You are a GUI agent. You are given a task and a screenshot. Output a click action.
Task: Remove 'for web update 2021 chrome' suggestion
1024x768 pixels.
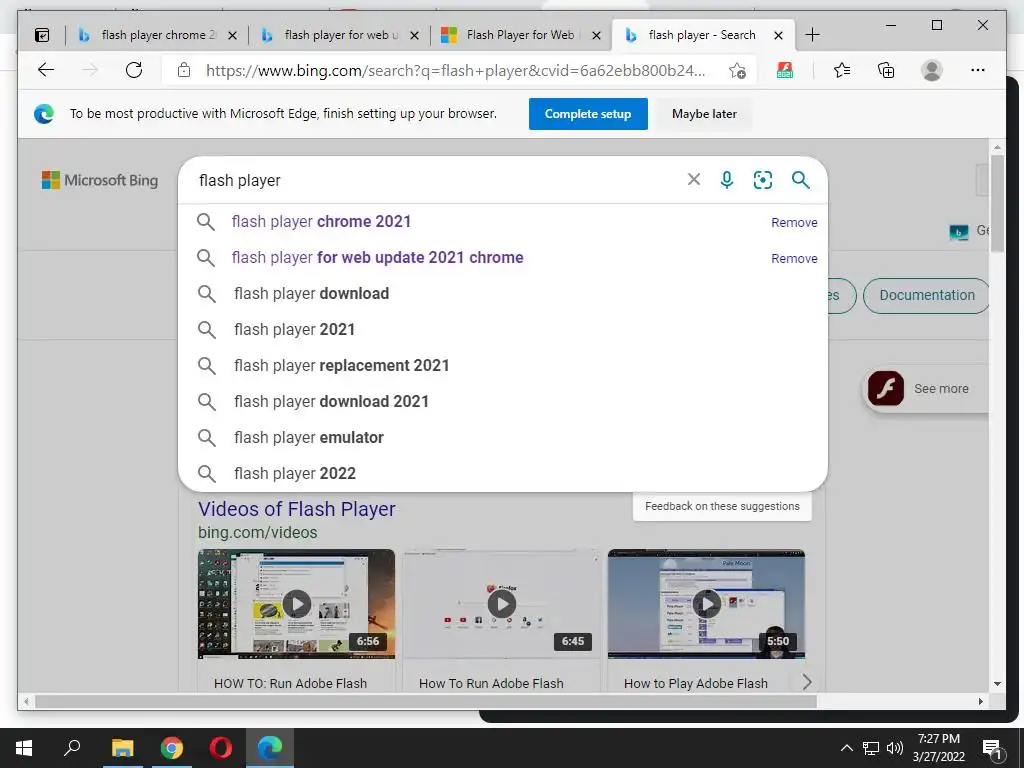[794, 258]
